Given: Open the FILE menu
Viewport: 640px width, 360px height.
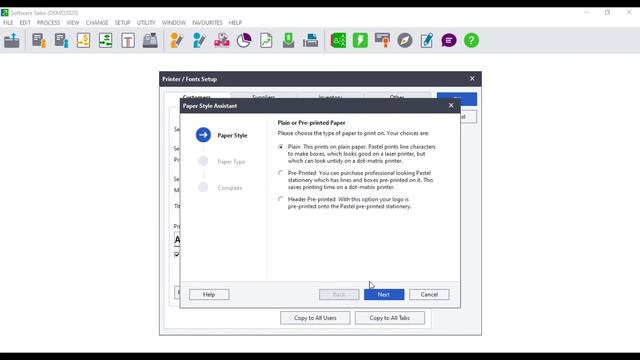Looking at the screenshot, I should 8,22.
